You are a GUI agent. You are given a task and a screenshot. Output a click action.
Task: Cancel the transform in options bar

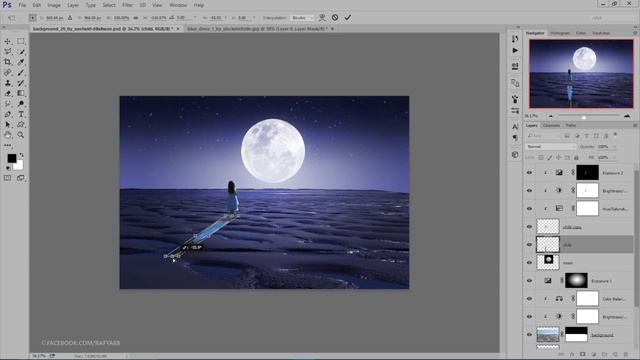click(335, 18)
